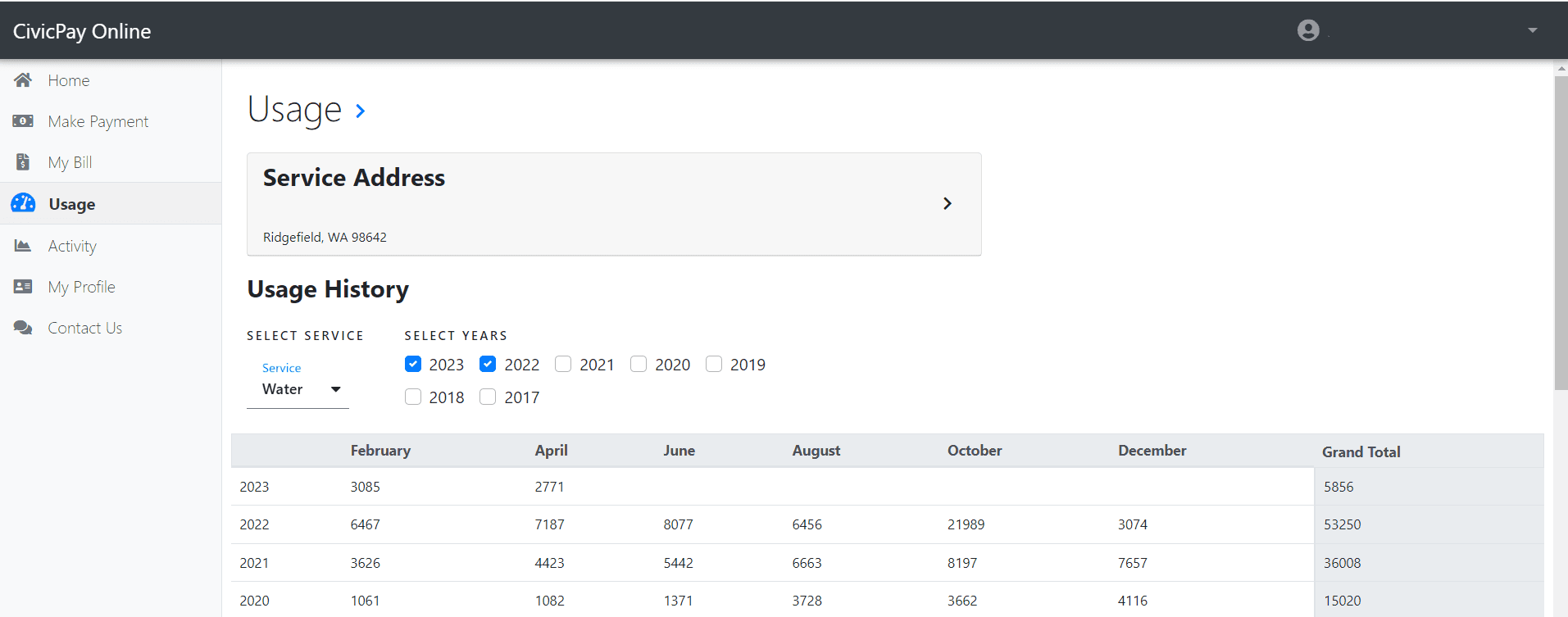
Task: Open My Profile from sidebar
Action: (111, 286)
